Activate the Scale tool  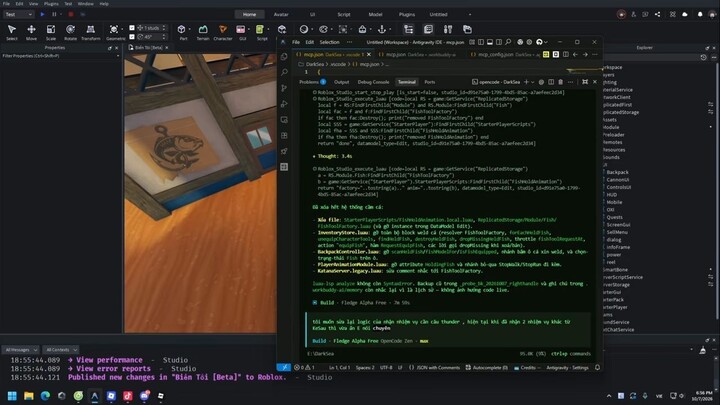click(x=51, y=32)
